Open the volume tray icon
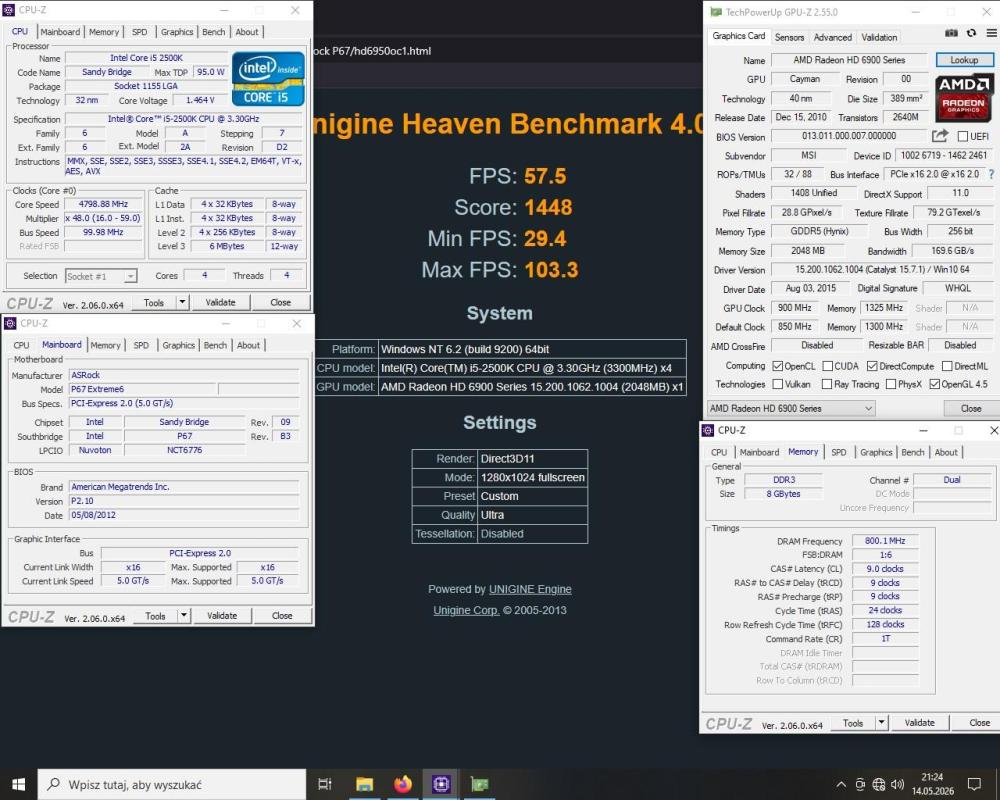 (x=897, y=785)
